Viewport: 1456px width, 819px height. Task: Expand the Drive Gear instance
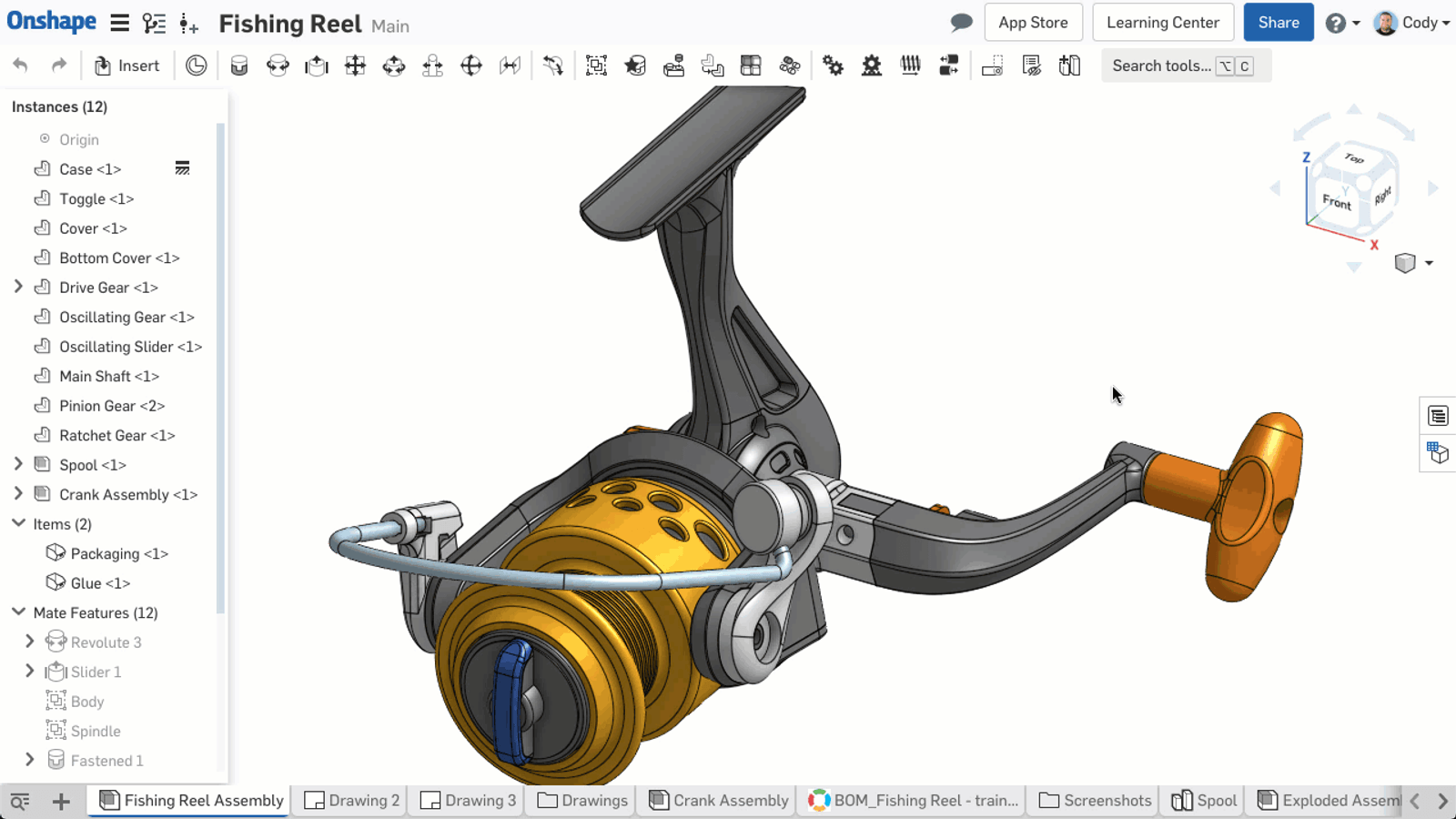[18, 287]
